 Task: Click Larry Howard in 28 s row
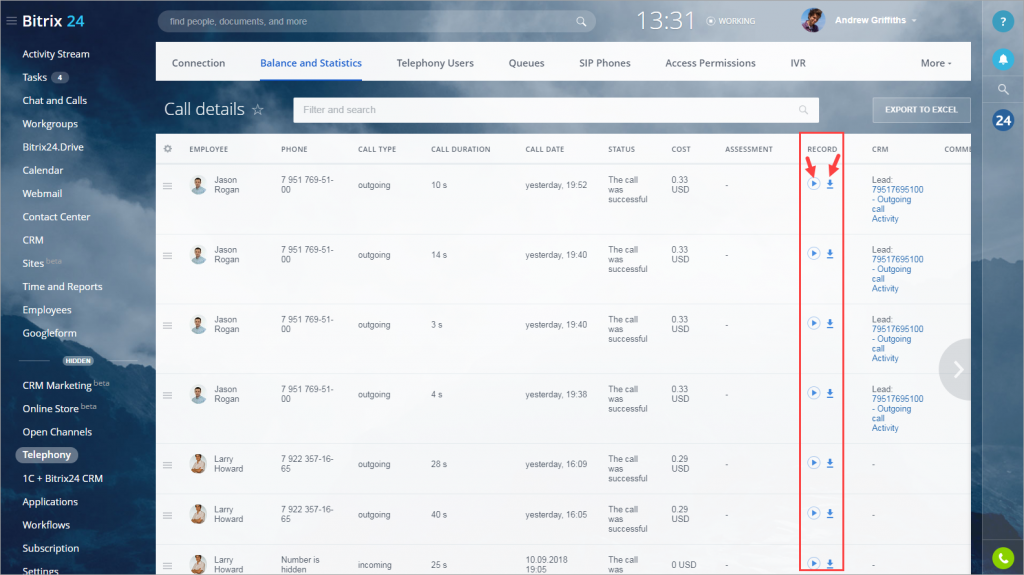(229, 464)
